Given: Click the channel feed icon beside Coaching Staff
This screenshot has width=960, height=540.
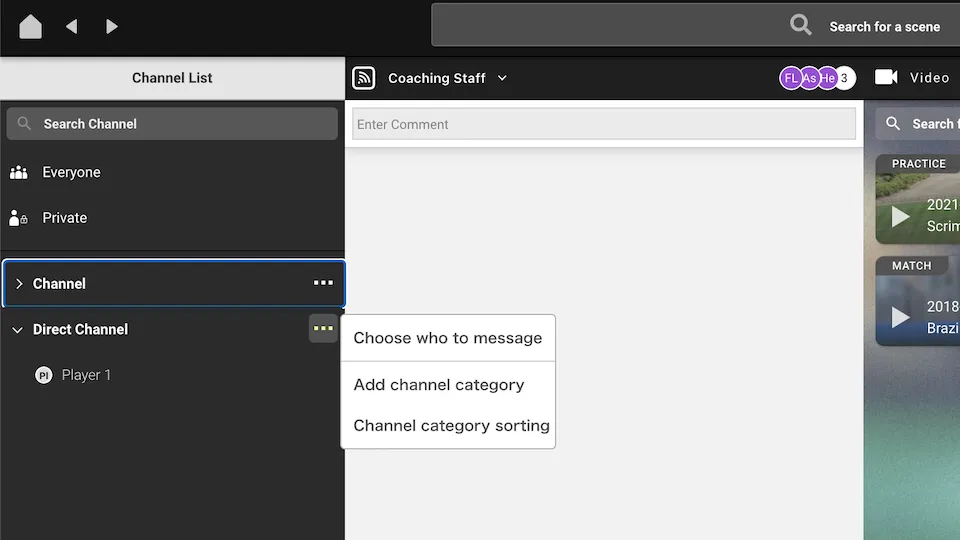Looking at the screenshot, I should pos(364,78).
